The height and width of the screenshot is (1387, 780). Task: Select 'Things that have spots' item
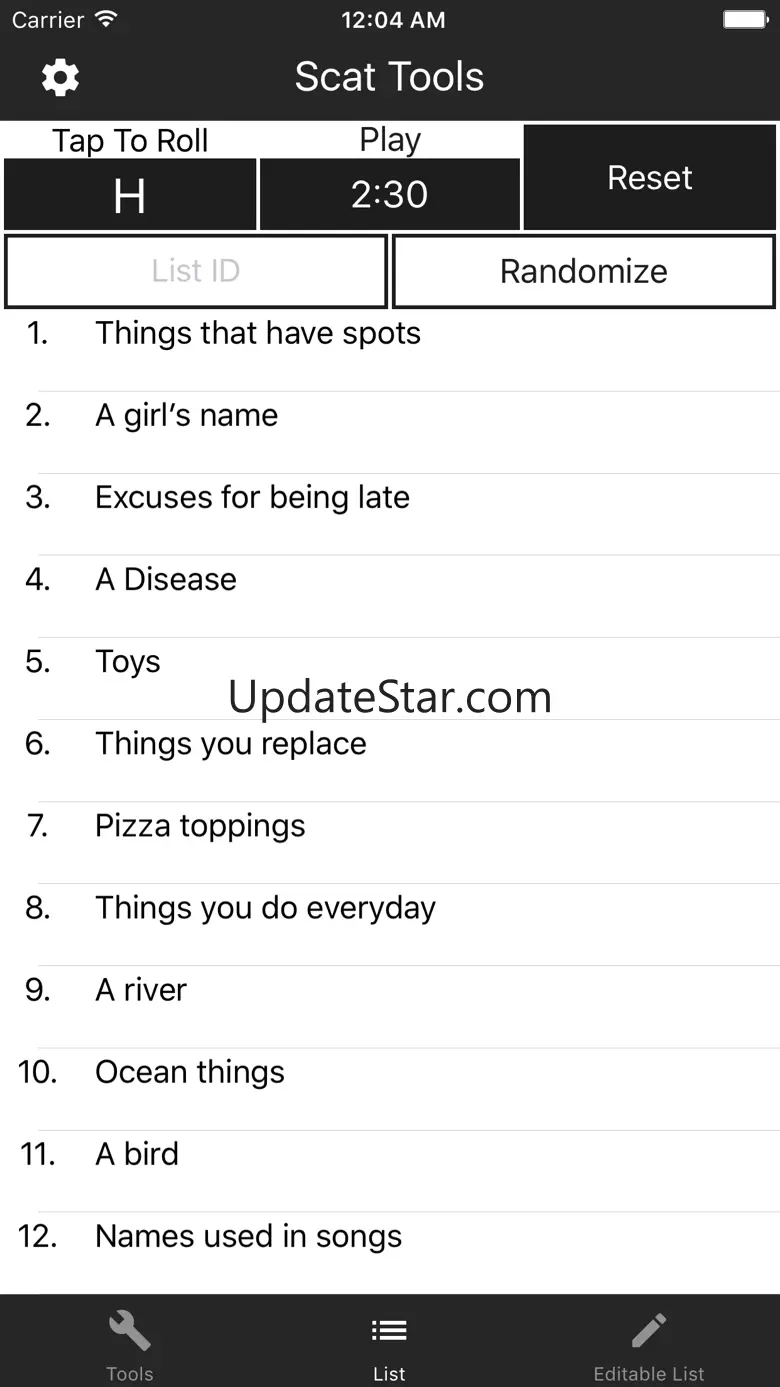click(258, 334)
